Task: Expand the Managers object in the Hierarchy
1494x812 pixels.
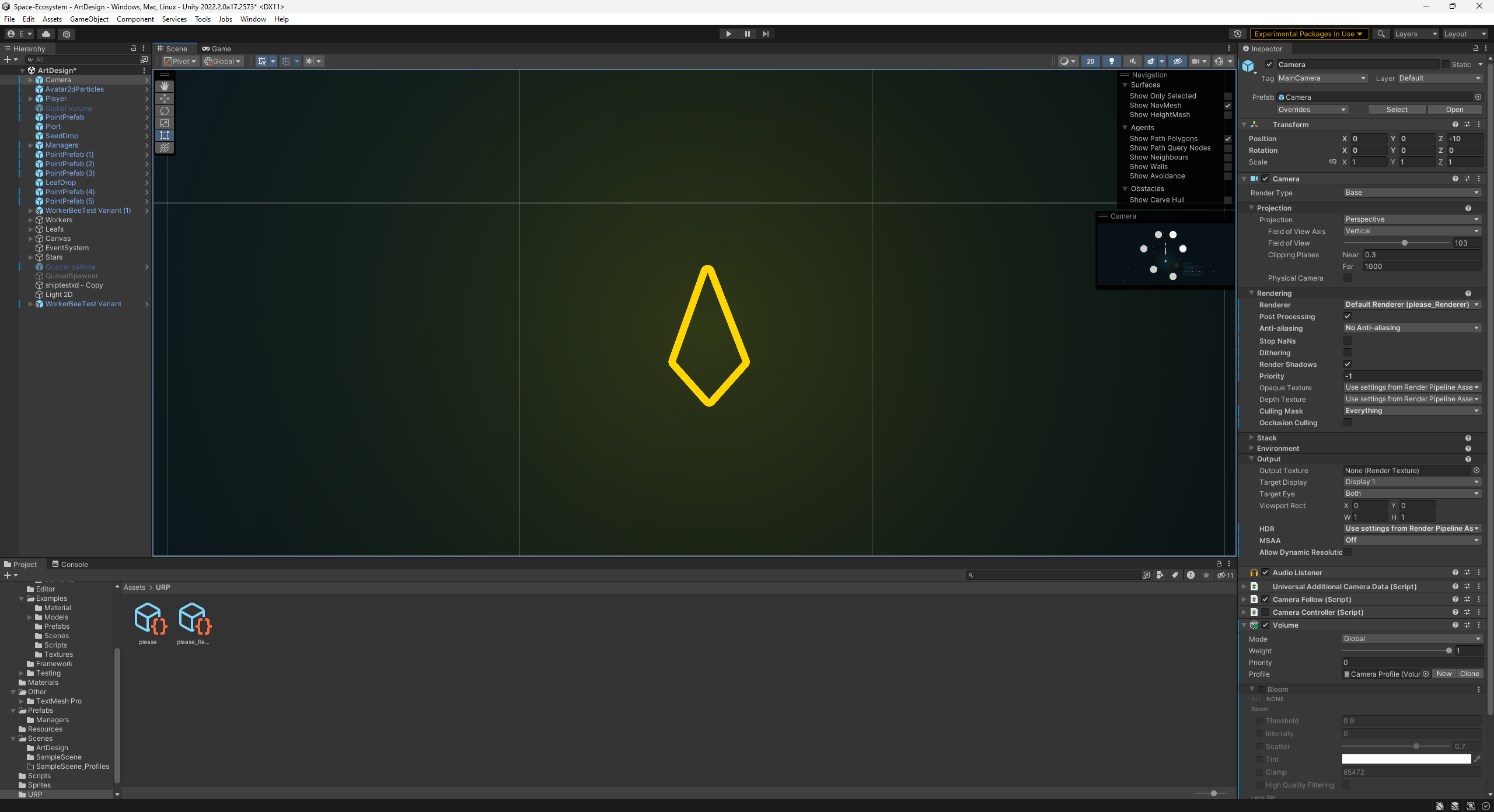Action: tap(30, 145)
